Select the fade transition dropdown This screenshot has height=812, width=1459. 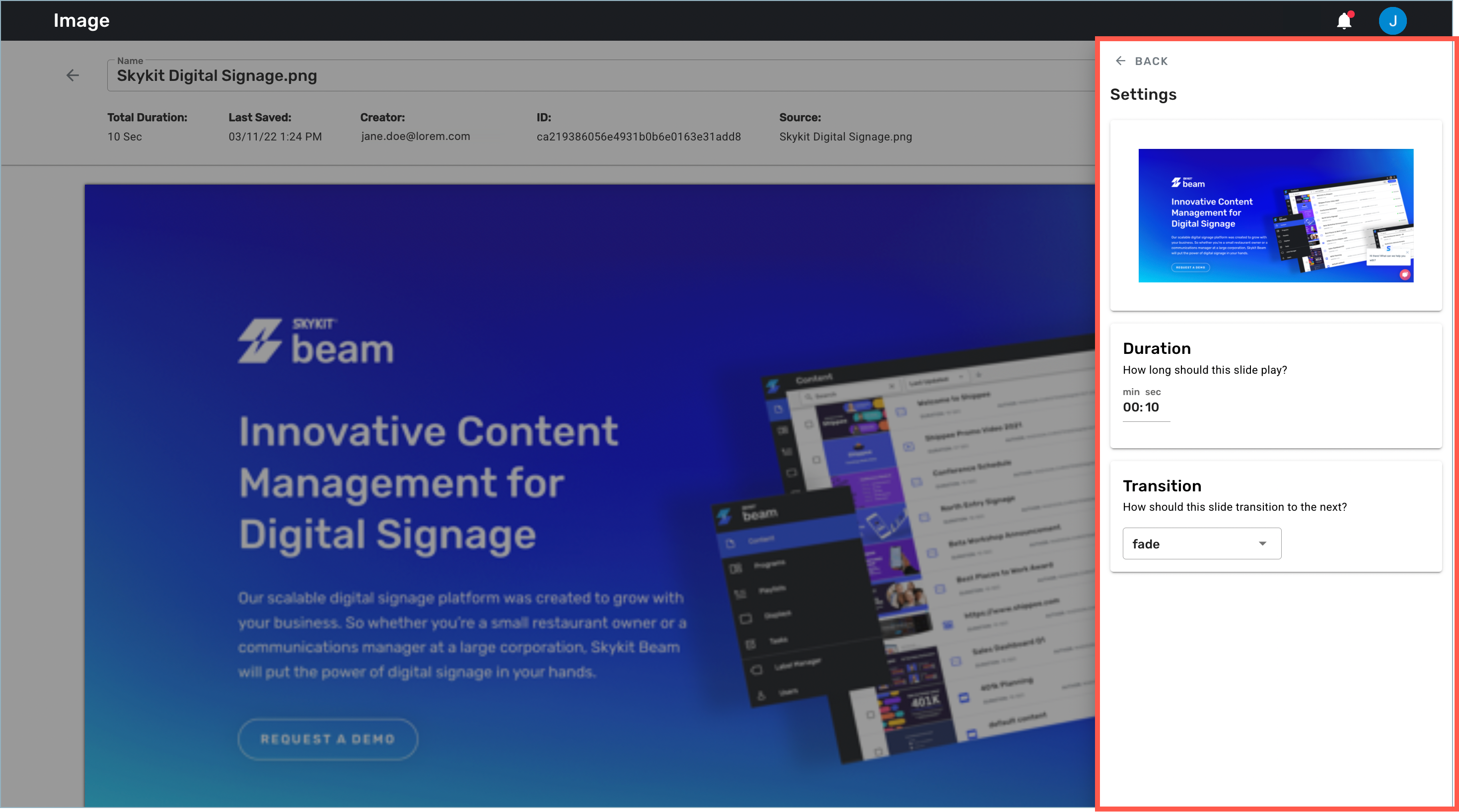pos(1200,543)
